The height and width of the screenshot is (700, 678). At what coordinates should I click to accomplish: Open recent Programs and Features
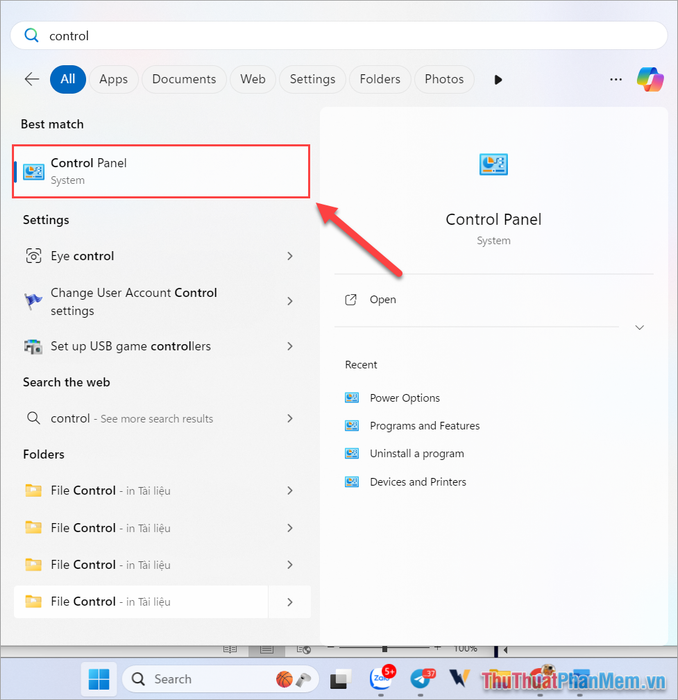point(424,426)
